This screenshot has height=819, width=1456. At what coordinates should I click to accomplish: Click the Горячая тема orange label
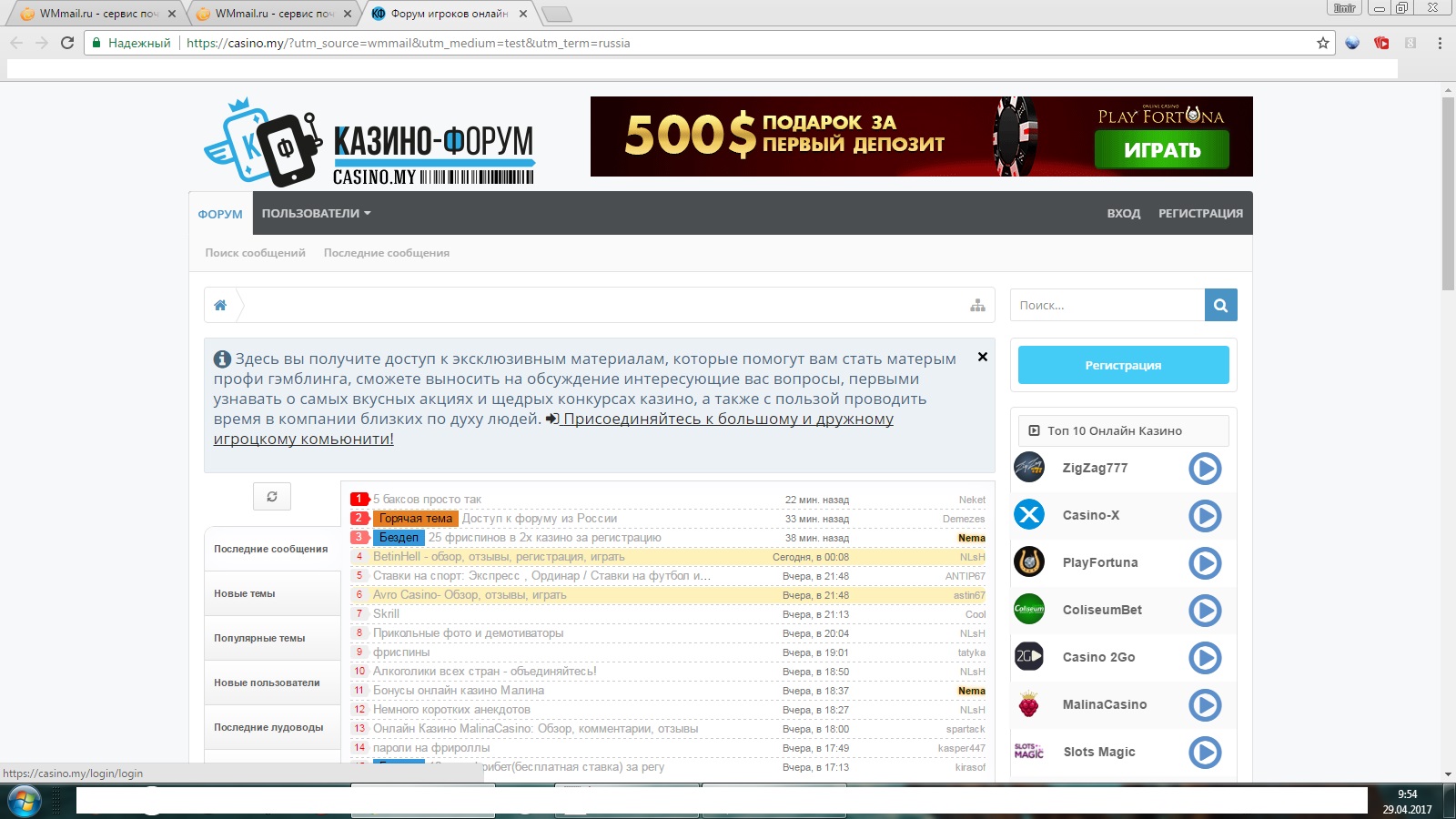click(416, 519)
